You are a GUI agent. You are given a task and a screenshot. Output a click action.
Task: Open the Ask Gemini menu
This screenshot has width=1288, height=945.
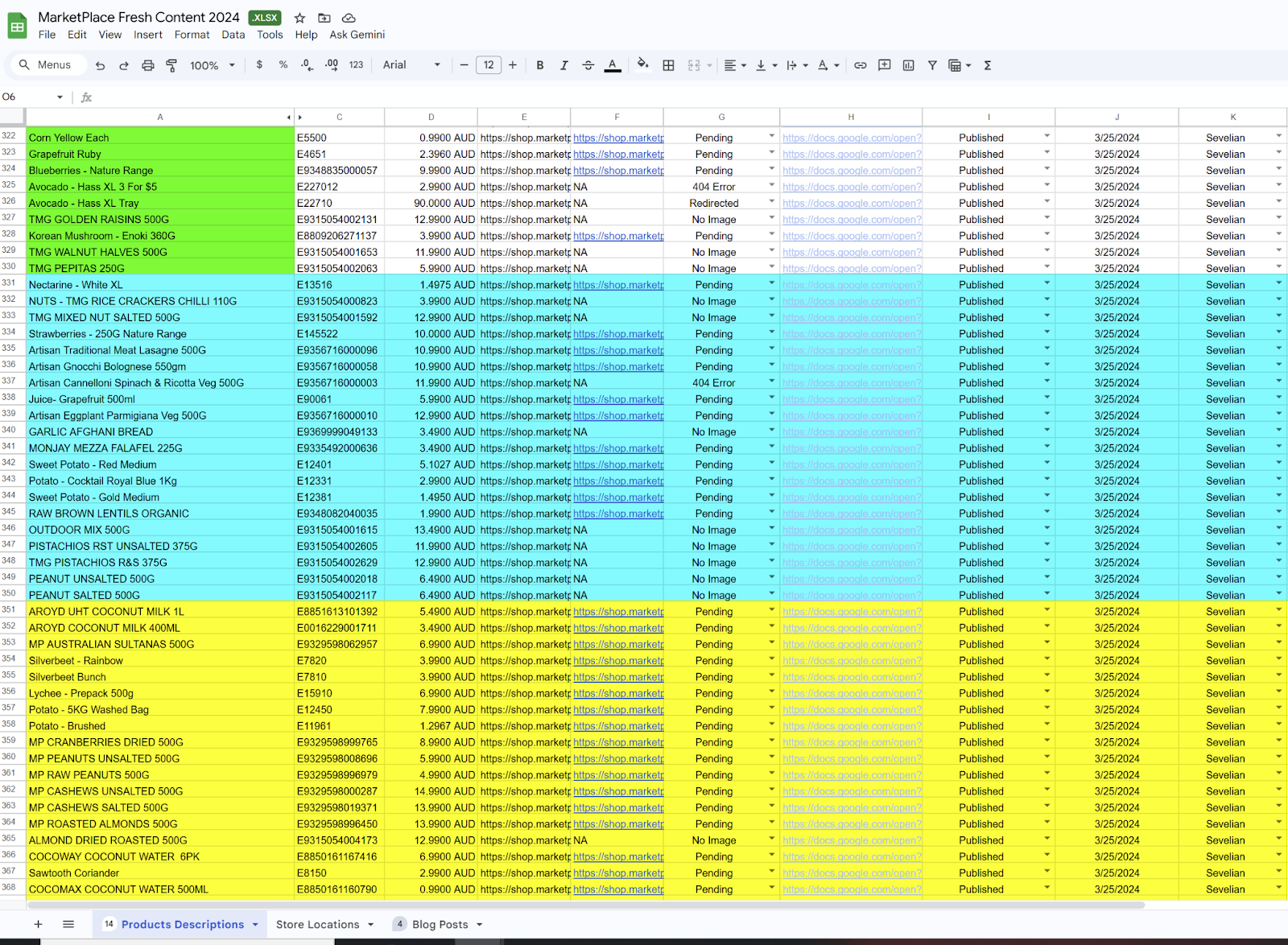(x=357, y=35)
